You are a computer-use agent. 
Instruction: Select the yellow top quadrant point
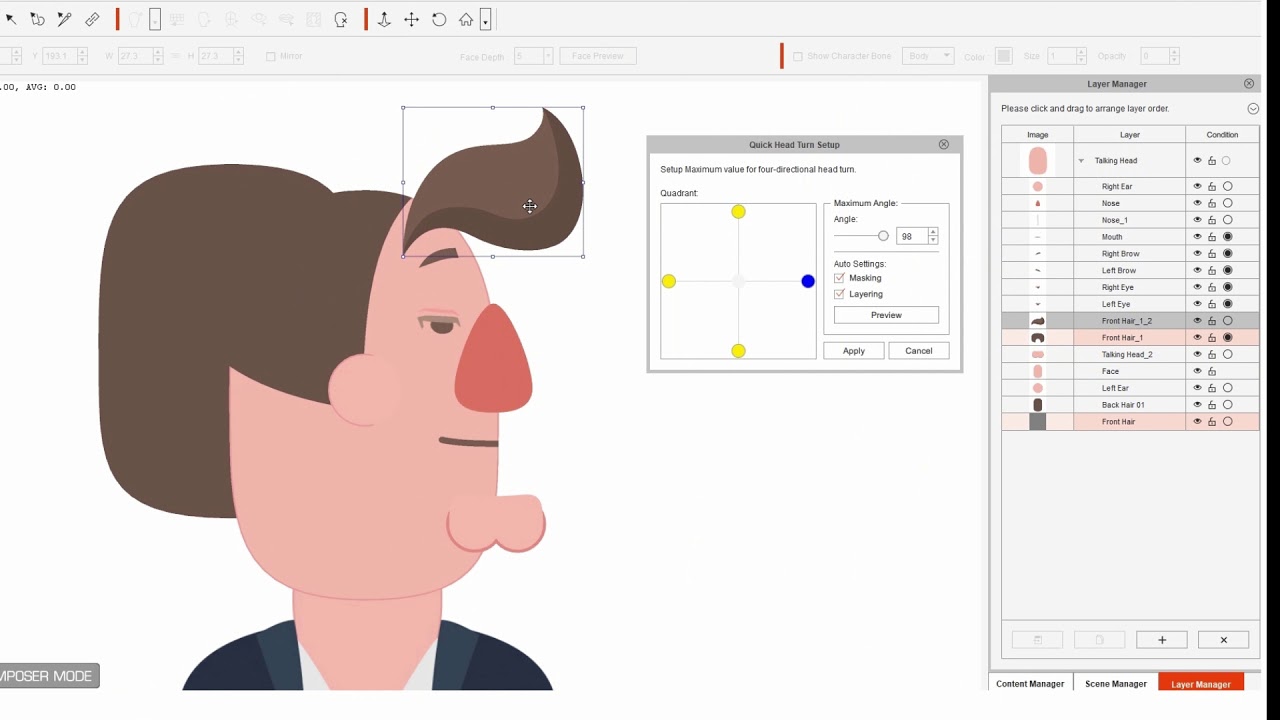pyautogui.click(x=738, y=211)
